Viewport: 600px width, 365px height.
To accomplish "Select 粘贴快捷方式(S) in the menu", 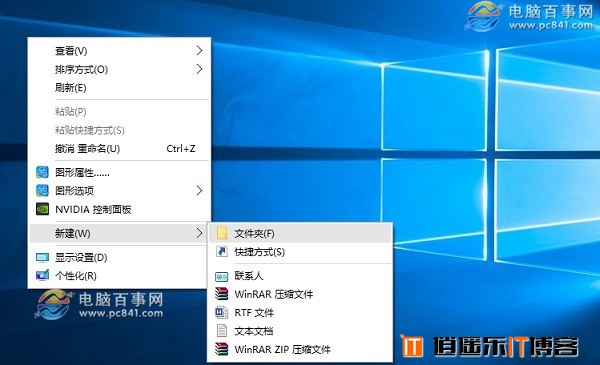I will 120,130.
